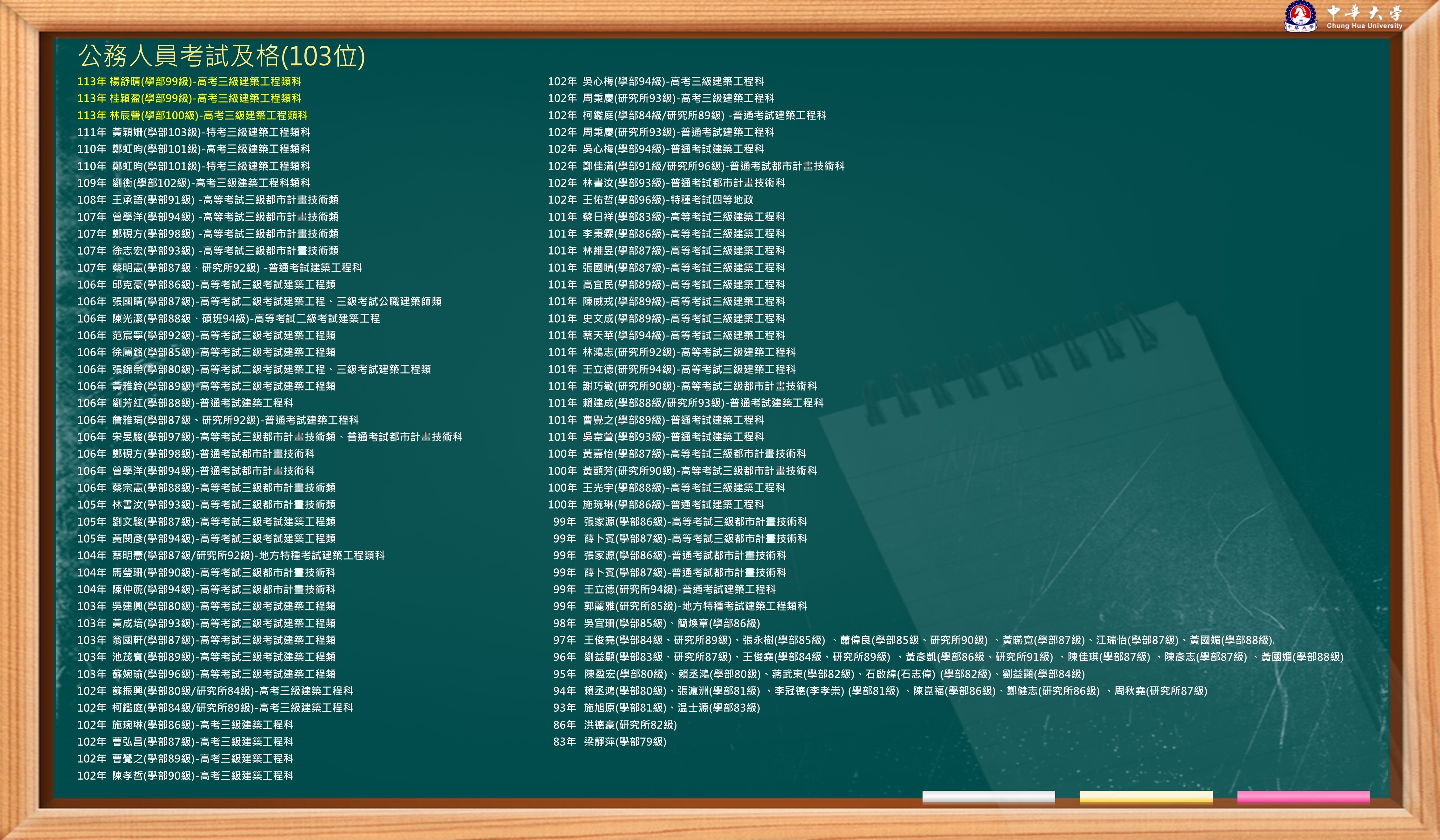Select the yellow 113年 林辰謦 entry

(192, 116)
